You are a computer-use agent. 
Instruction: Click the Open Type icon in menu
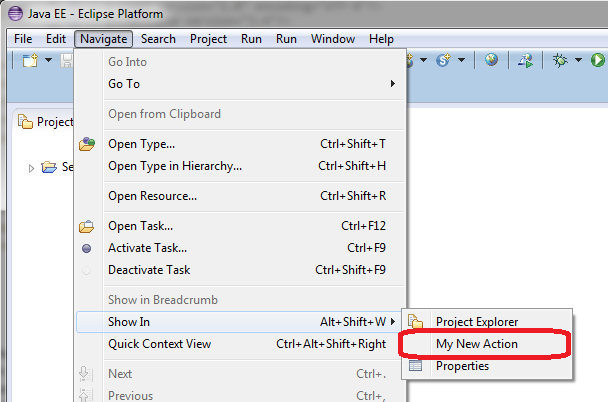tap(87, 144)
